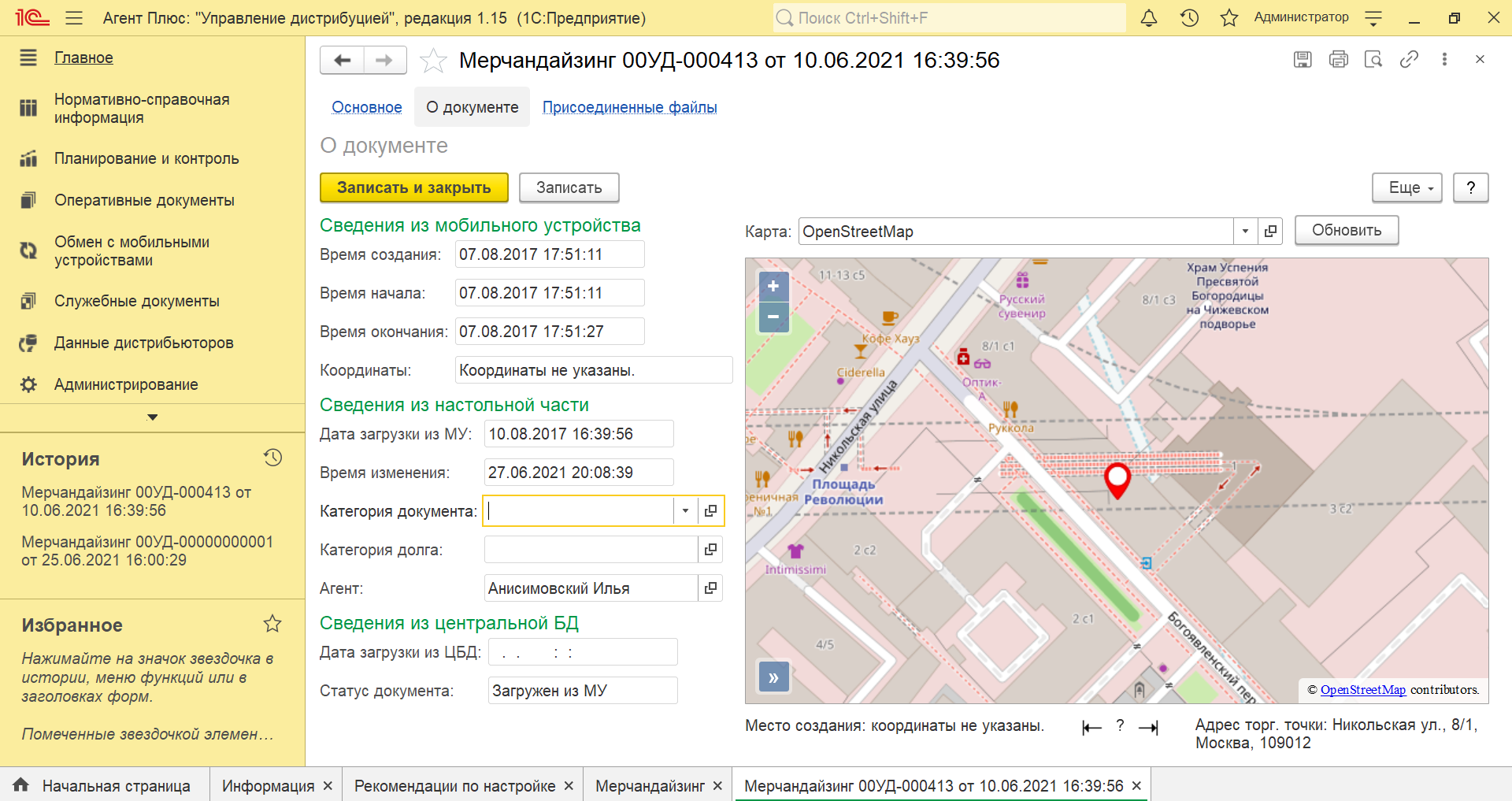Open Служебные документы section
Screen dimensions: 1512x801
137,301
